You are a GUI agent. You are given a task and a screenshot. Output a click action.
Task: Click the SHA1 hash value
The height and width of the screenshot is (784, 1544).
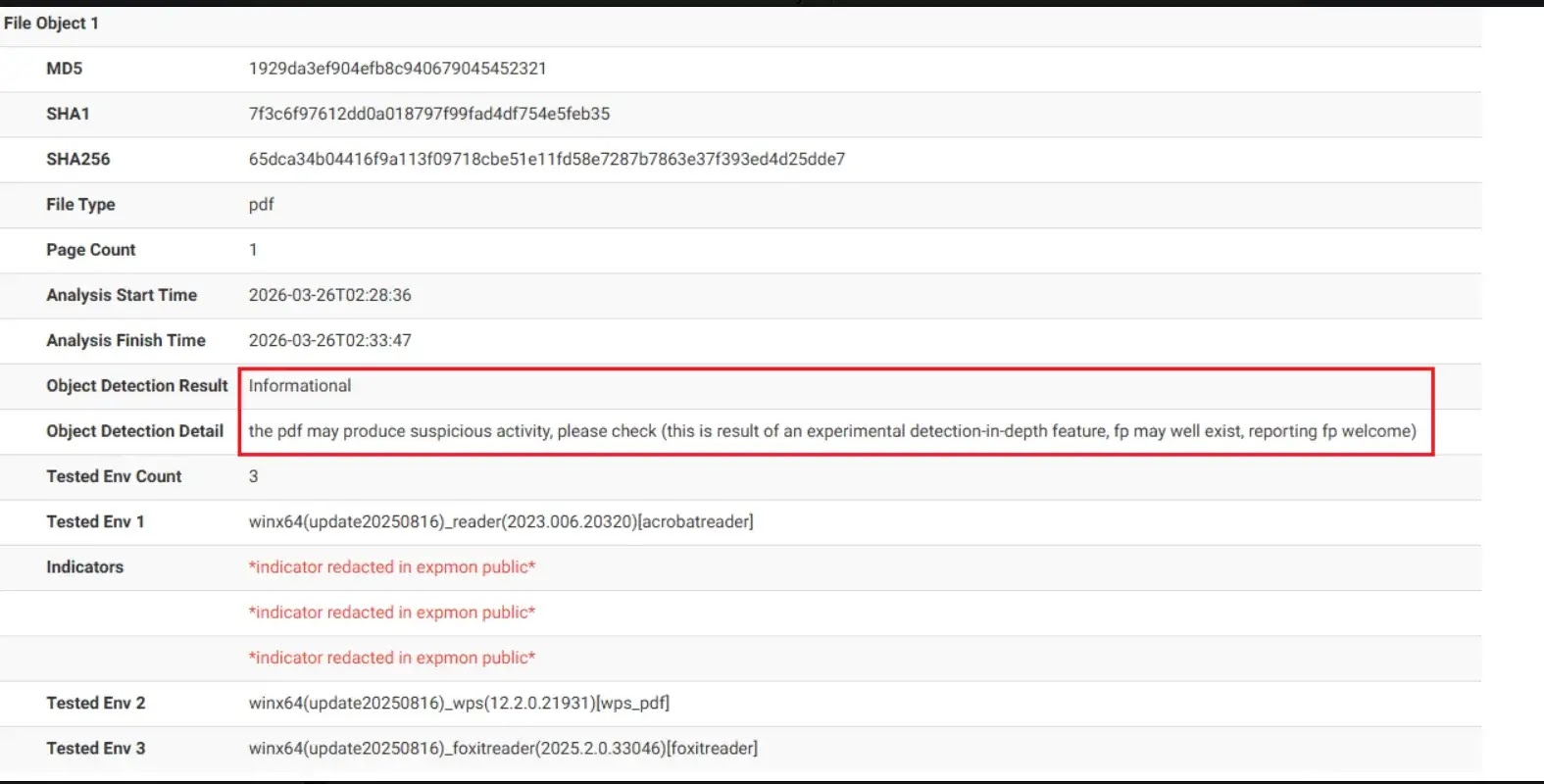click(x=428, y=114)
